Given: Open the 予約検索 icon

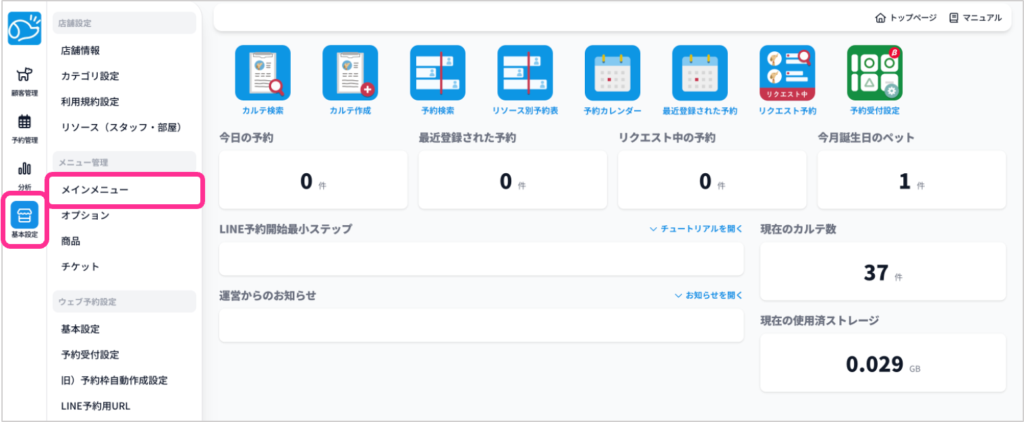Looking at the screenshot, I should click(437, 73).
